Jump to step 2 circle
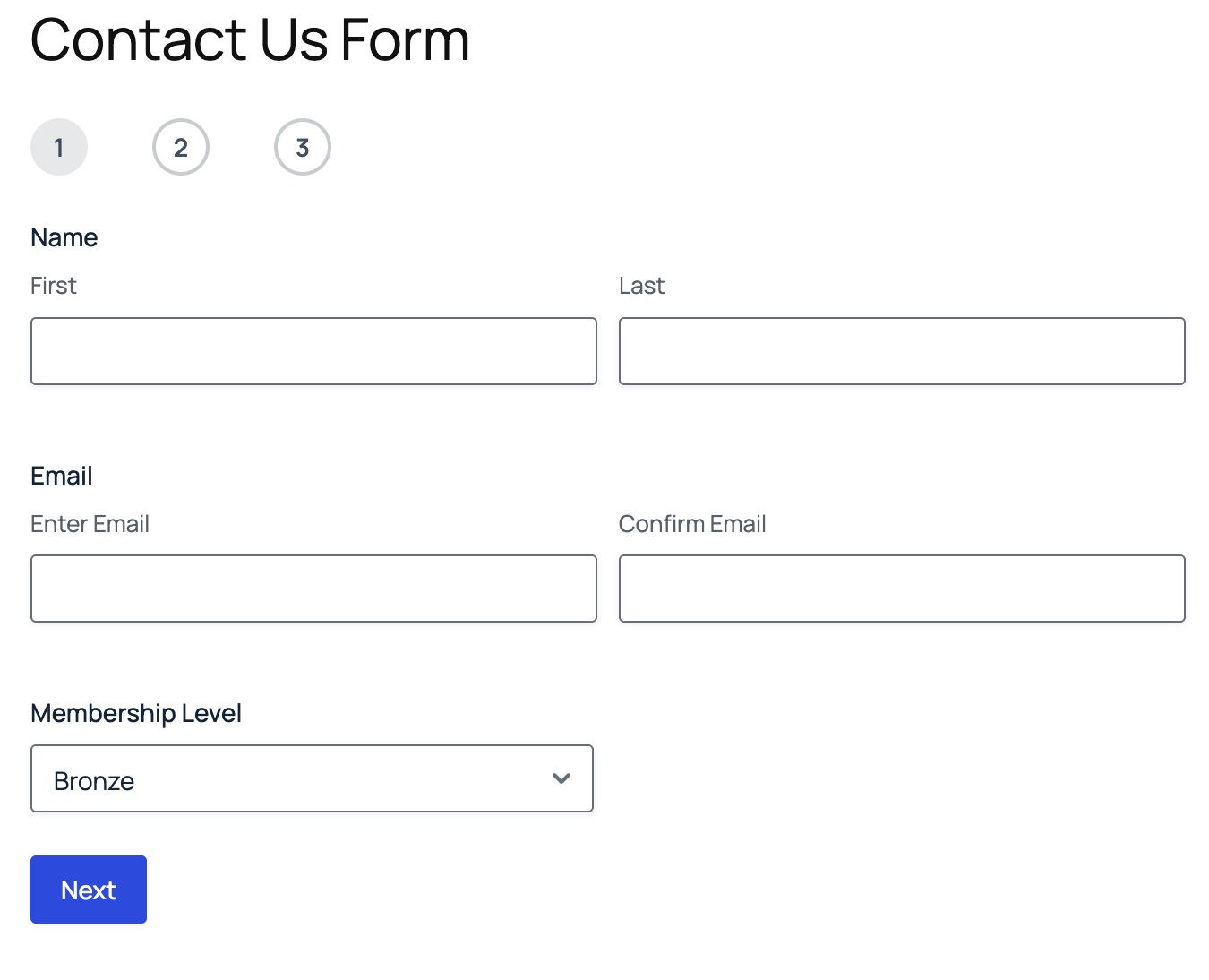The image size is (1209, 980). pos(181,147)
